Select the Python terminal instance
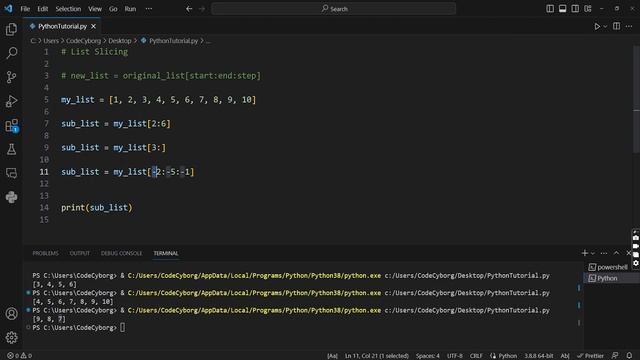 608,278
